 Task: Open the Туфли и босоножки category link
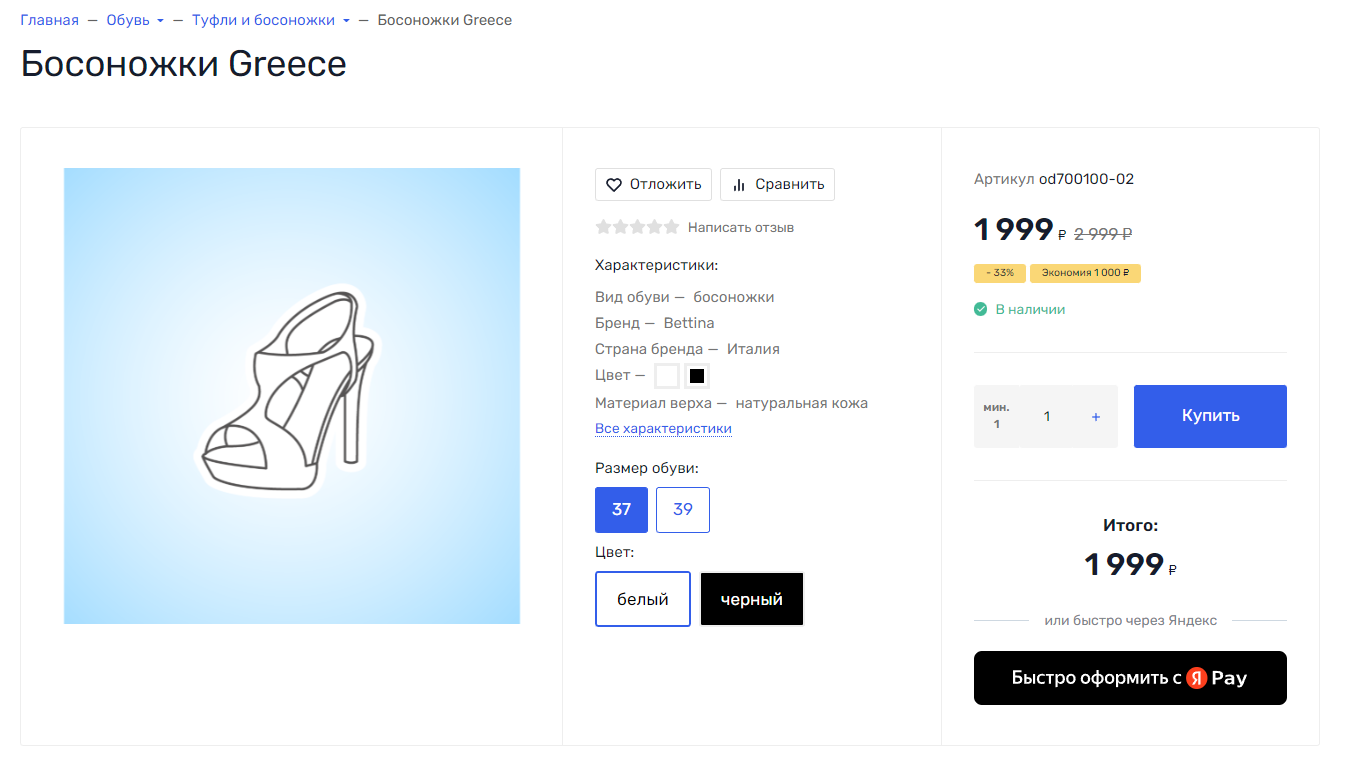coord(263,20)
